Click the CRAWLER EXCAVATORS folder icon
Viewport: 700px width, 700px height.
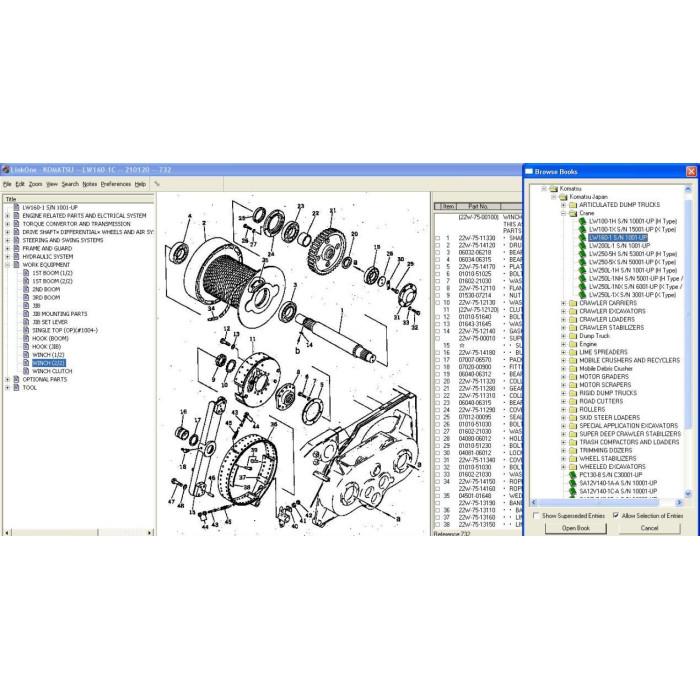tap(573, 311)
